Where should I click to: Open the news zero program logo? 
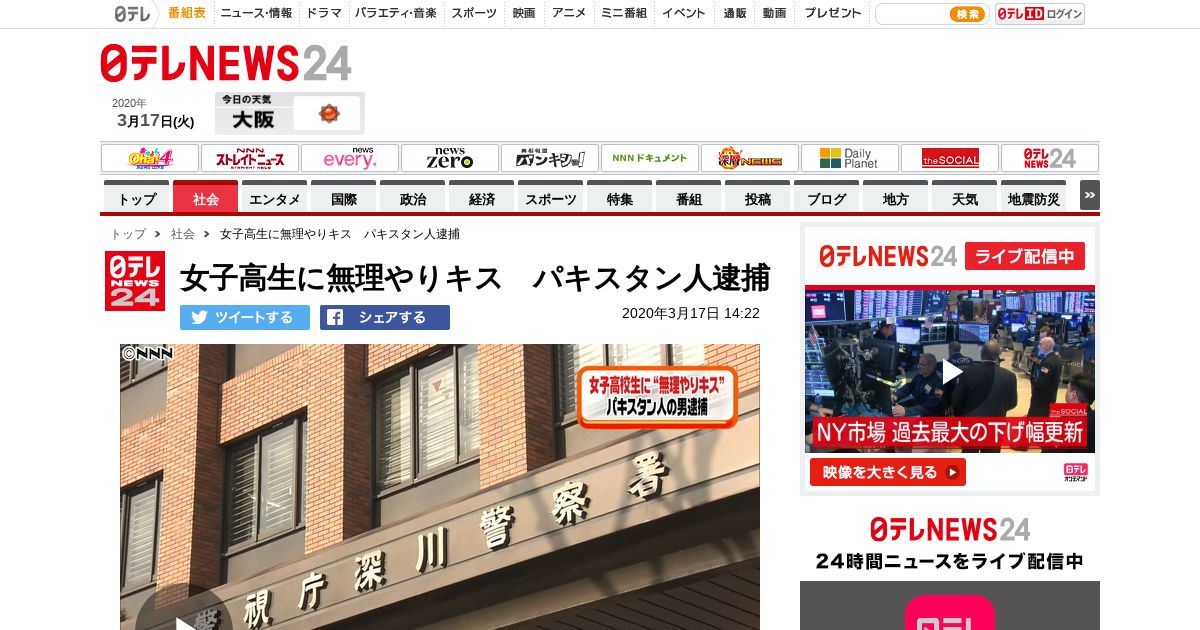point(450,158)
